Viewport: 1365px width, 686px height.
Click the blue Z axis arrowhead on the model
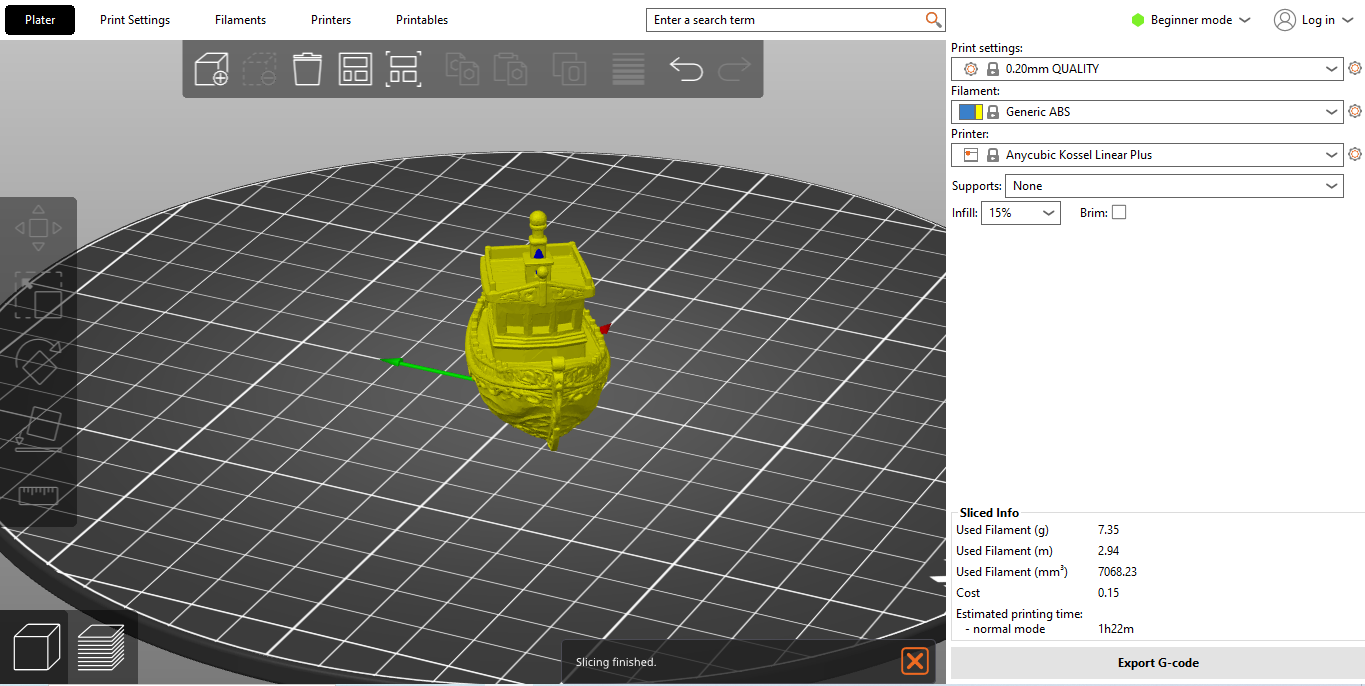coord(541,254)
